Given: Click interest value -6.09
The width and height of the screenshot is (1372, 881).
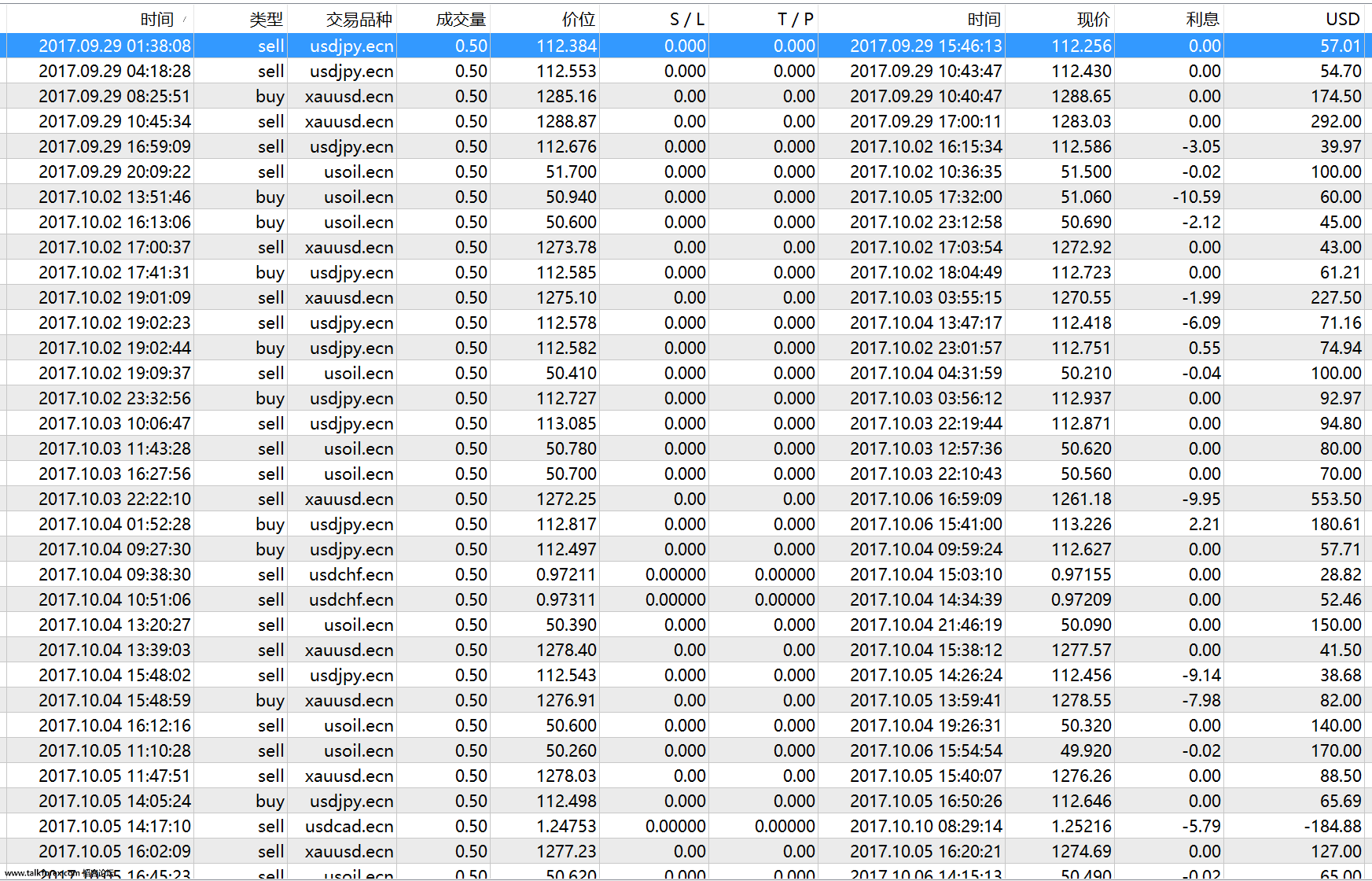Looking at the screenshot, I should (1201, 323).
